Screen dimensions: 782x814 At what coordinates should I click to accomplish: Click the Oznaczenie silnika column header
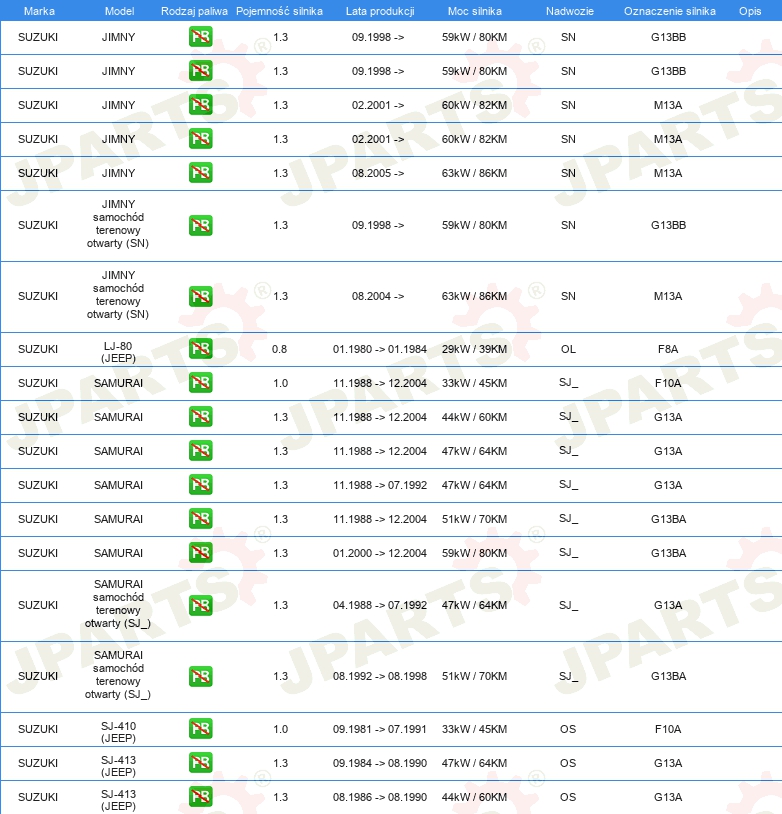669,11
